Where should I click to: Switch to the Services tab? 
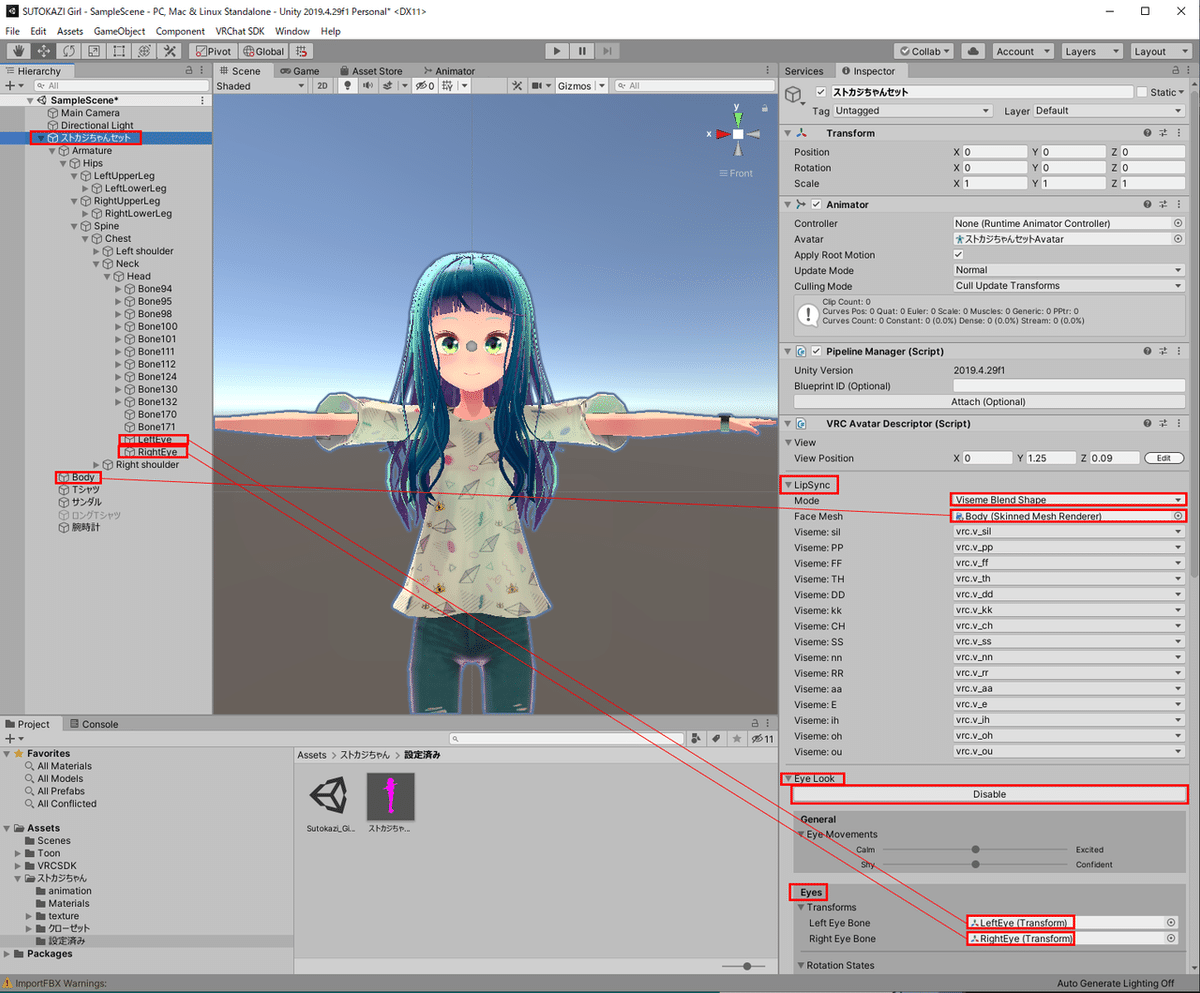tap(804, 71)
